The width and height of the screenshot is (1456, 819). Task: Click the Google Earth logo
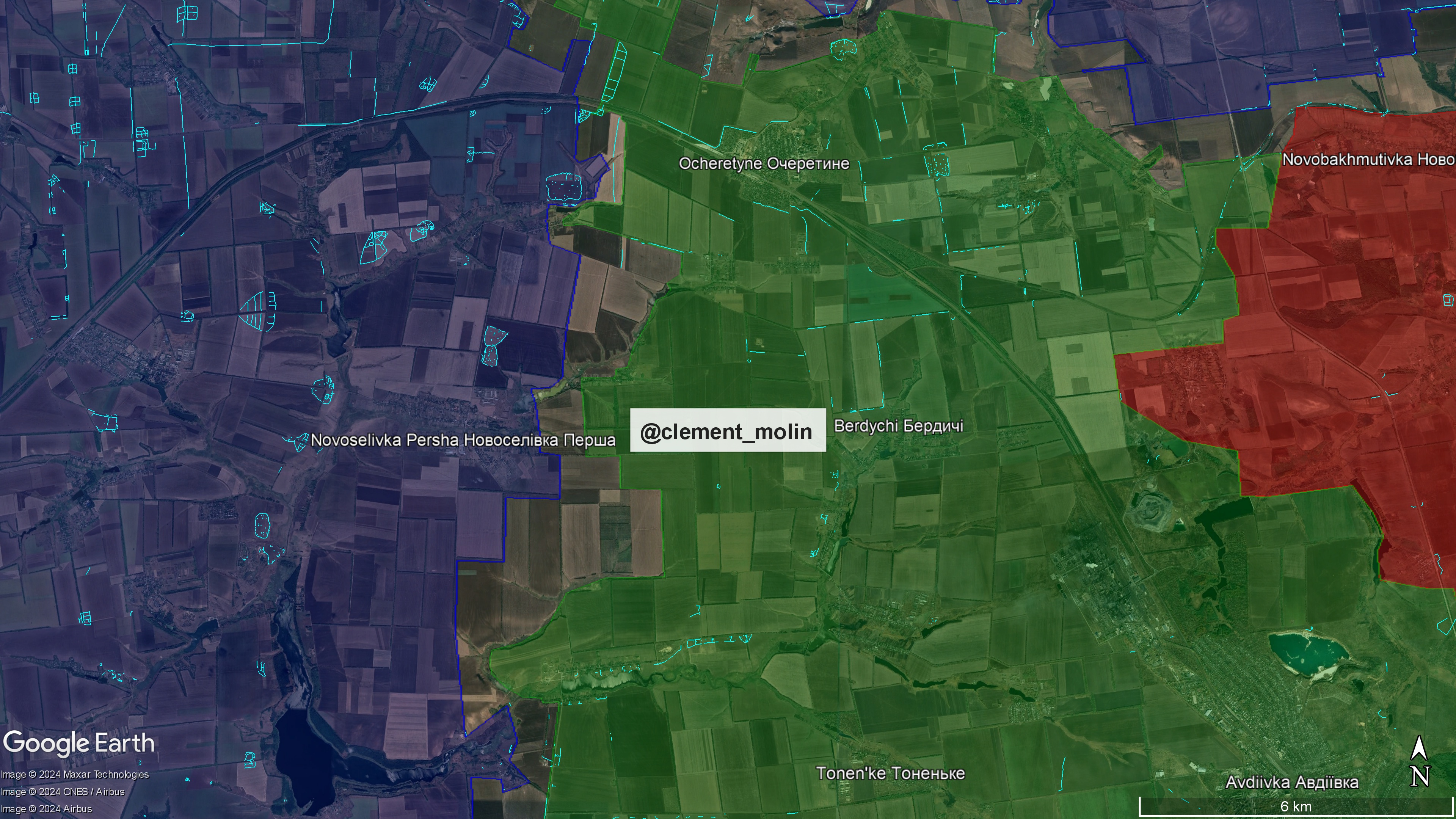pyautogui.click(x=78, y=743)
